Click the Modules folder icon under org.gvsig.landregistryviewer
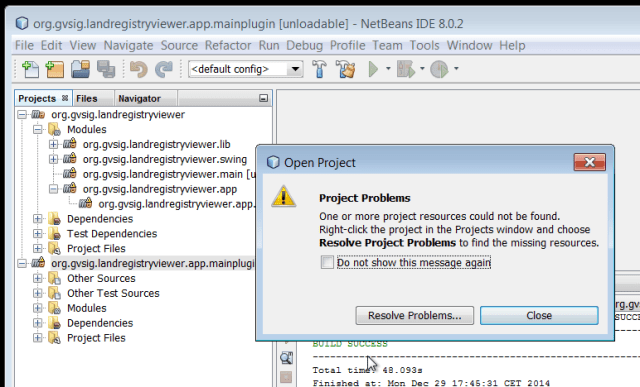 [x=54, y=129]
